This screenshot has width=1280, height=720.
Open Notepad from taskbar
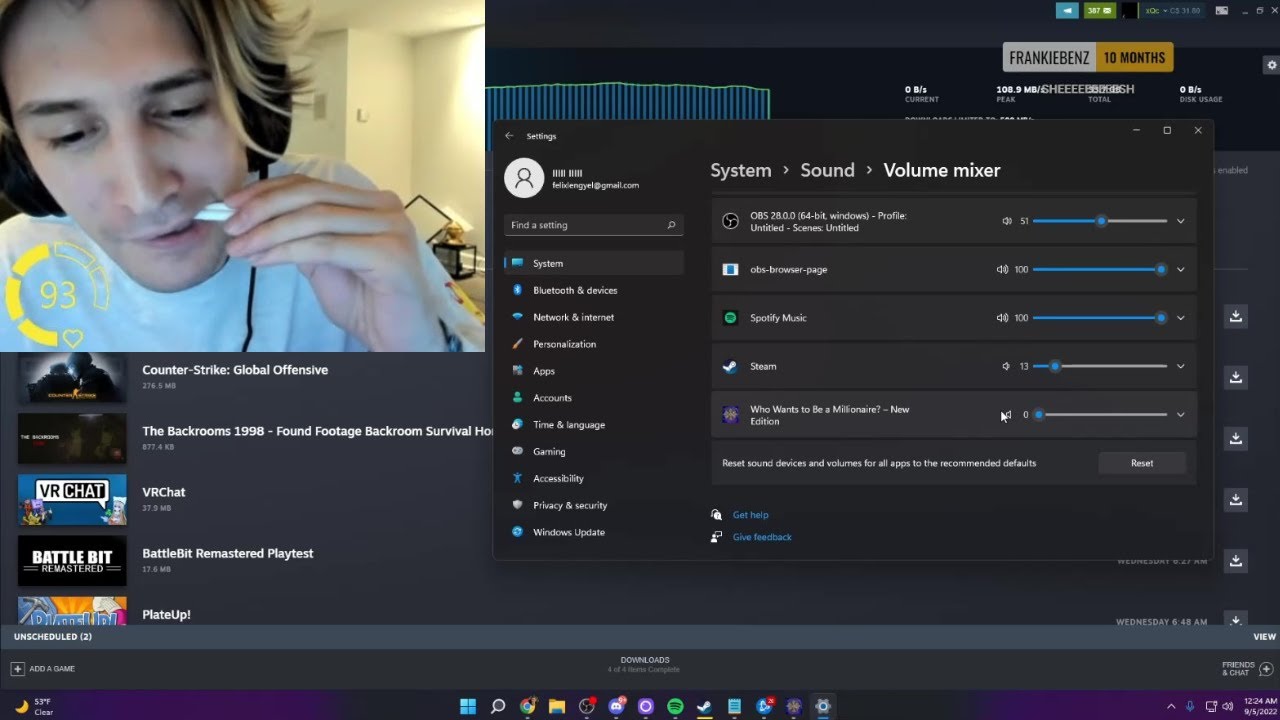734,706
